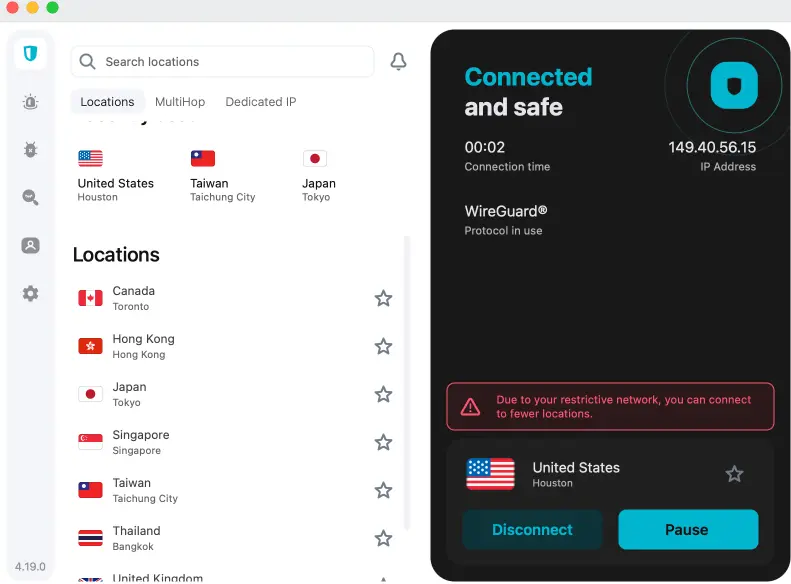The height and width of the screenshot is (584, 791).
Task: Click the Pause button
Action: click(x=688, y=530)
